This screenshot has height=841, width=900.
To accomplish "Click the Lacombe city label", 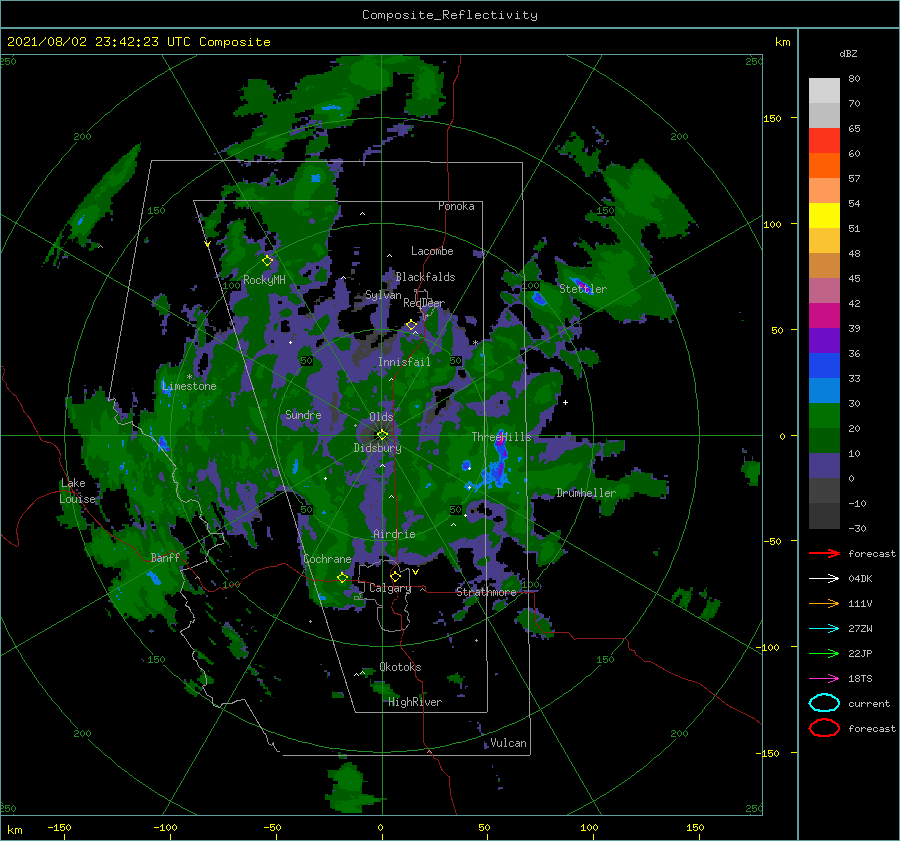I will pos(432,251).
